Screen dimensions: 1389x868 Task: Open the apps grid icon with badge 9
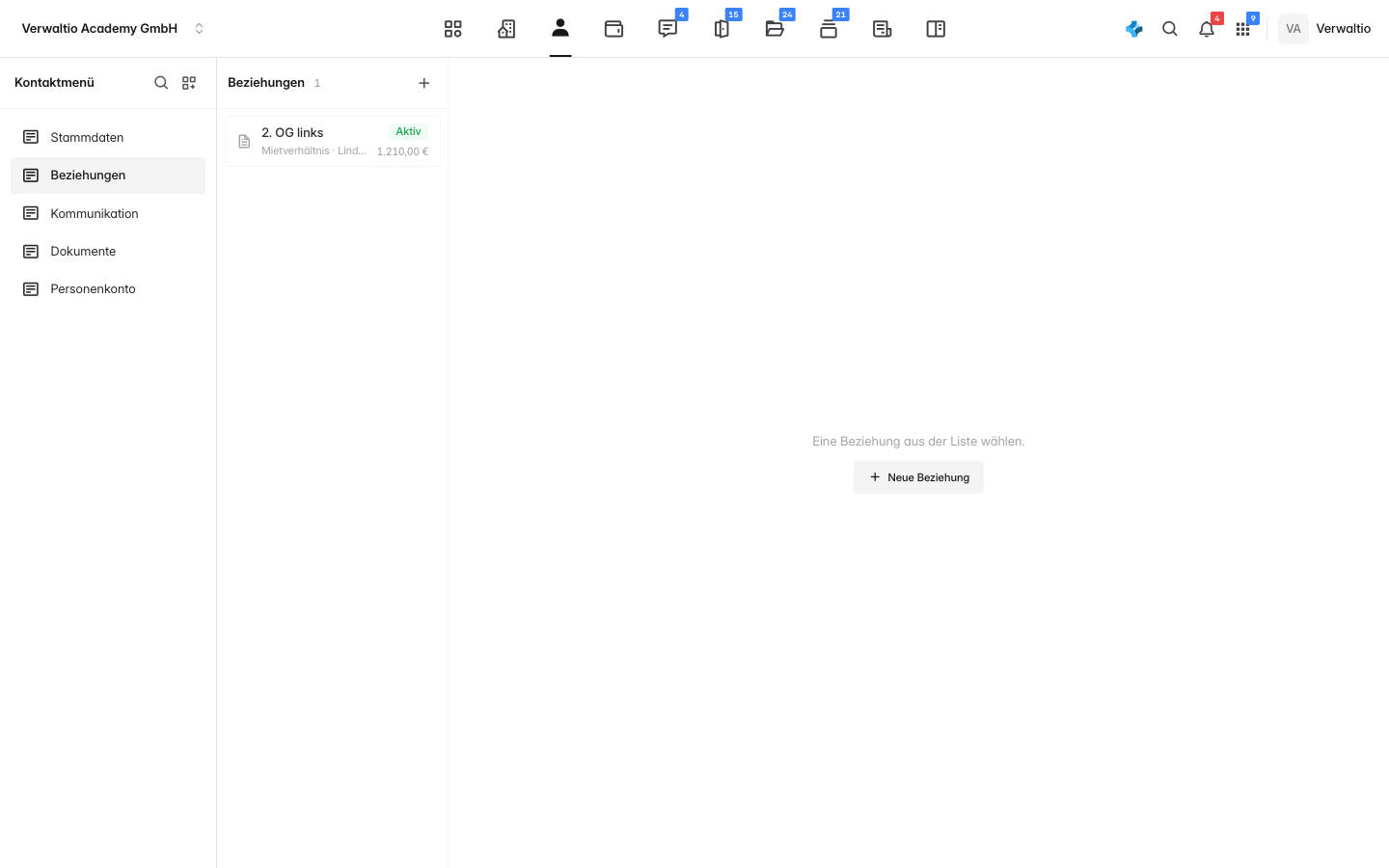click(x=1242, y=29)
